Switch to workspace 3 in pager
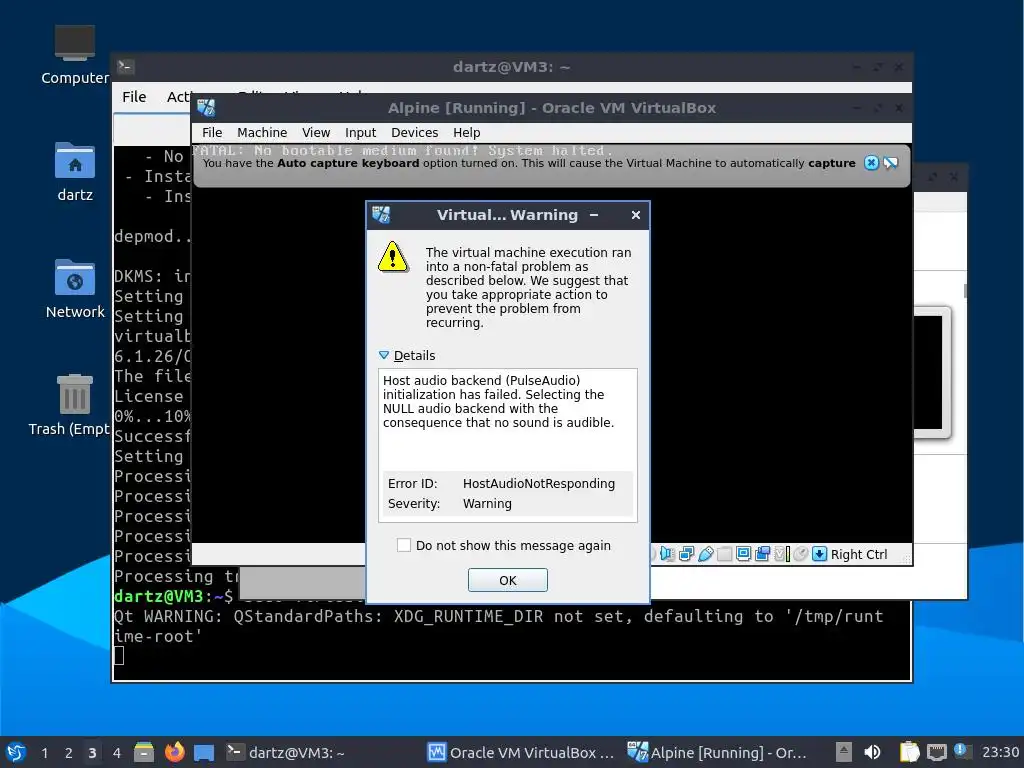This screenshot has height=768, width=1024. pos(92,753)
